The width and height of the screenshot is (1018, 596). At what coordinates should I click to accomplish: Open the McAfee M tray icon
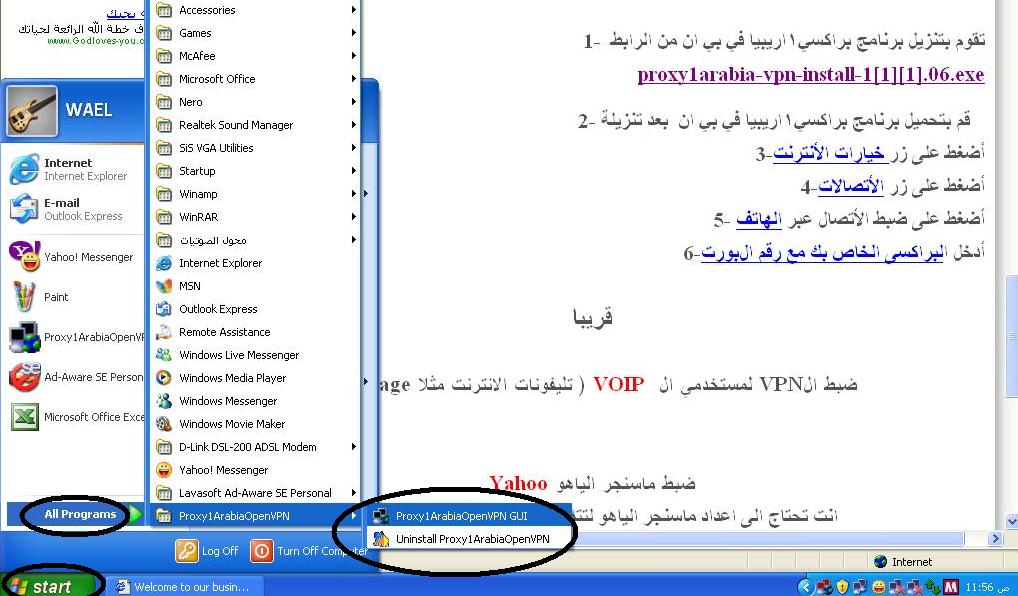pyautogui.click(x=951, y=587)
